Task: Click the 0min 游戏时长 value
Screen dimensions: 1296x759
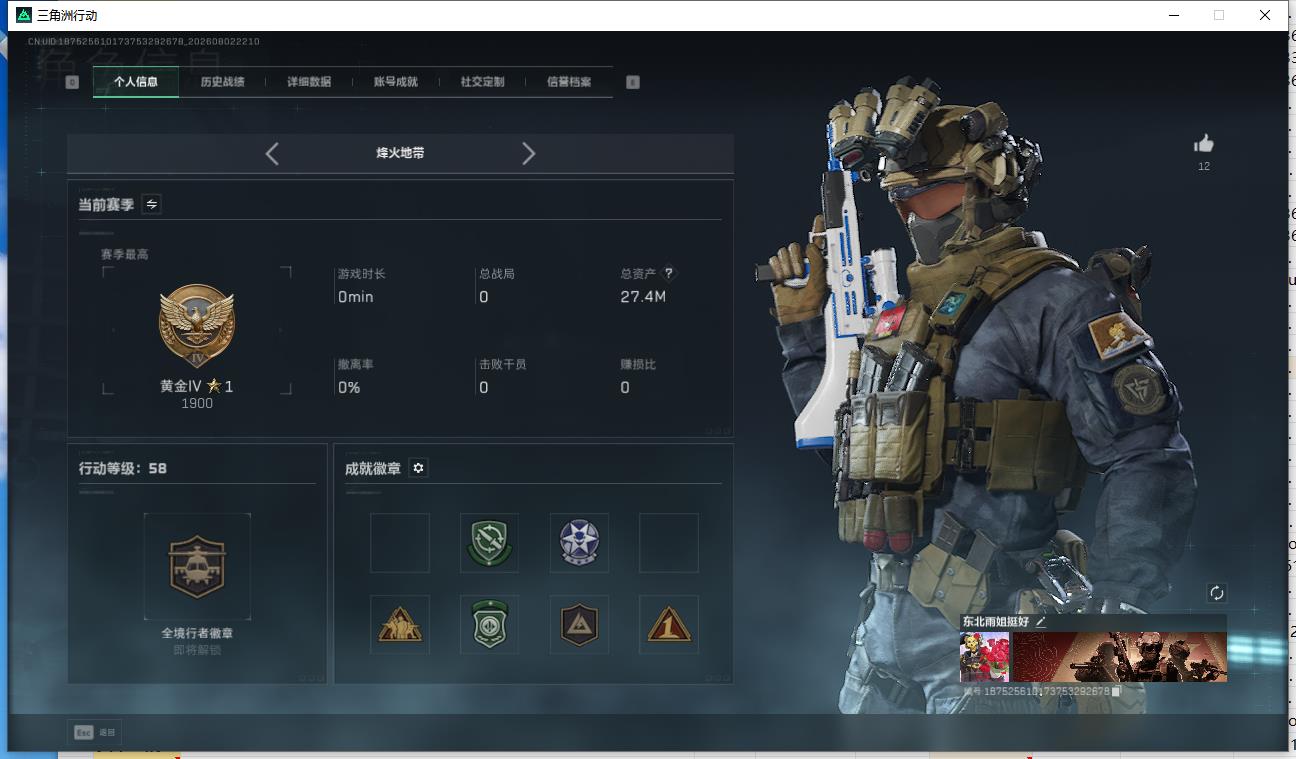Action: (356, 297)
